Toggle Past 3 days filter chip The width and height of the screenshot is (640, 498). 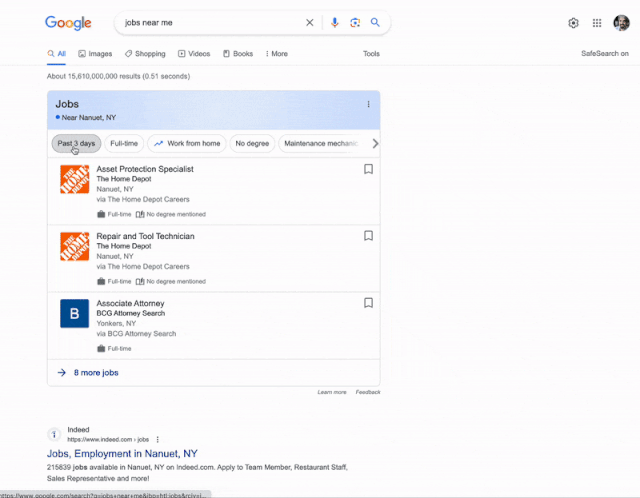[76, 144]
